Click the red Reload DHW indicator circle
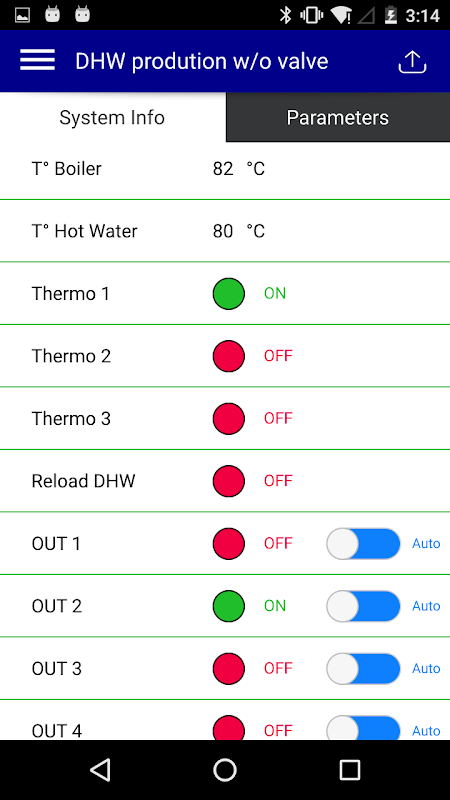The width and height of the screenshot is (450, 800). (x=229, y=481)
